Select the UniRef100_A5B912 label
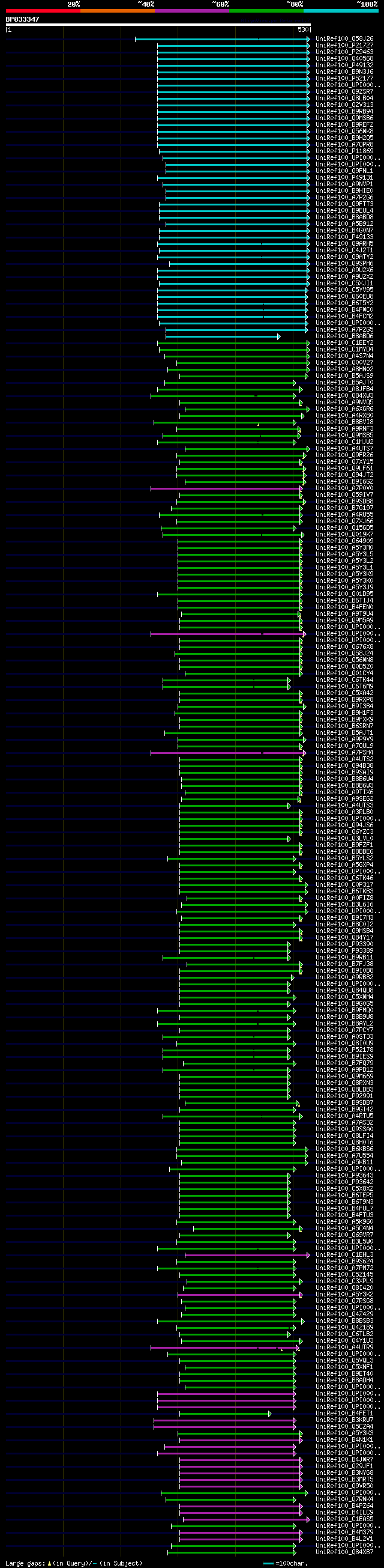The height and width of the screenshot is (1568, 384). 344,224
